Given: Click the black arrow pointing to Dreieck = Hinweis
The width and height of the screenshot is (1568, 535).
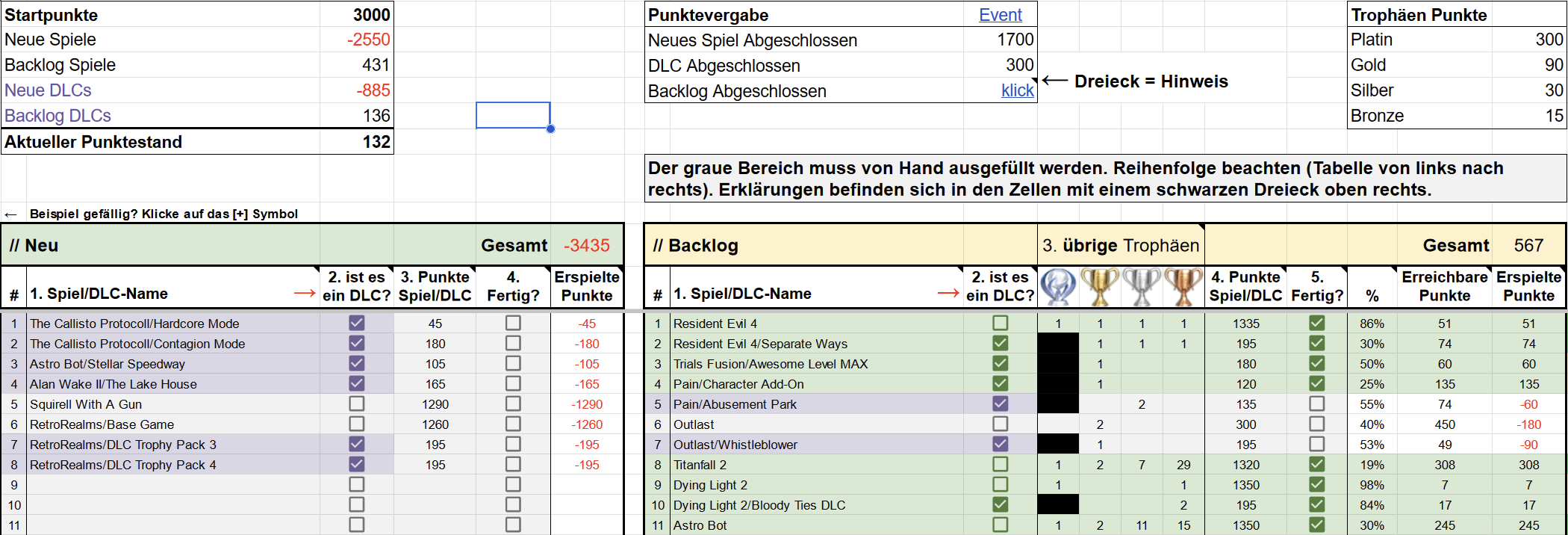Looking at the screenshot, I should point(1055,81).
